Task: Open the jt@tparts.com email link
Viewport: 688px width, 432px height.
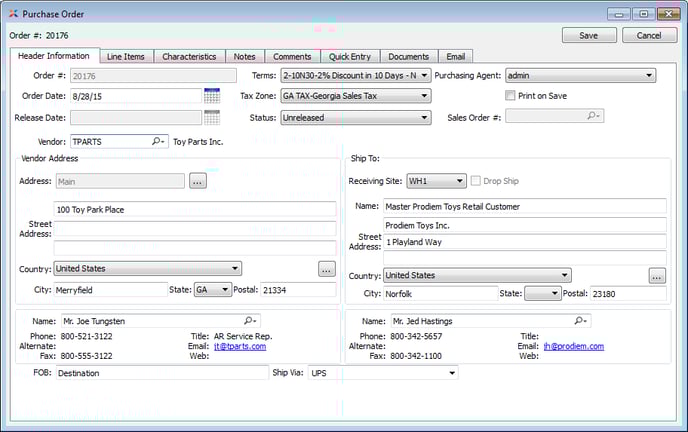Action: pyautogui.click(x=240, y=346)
